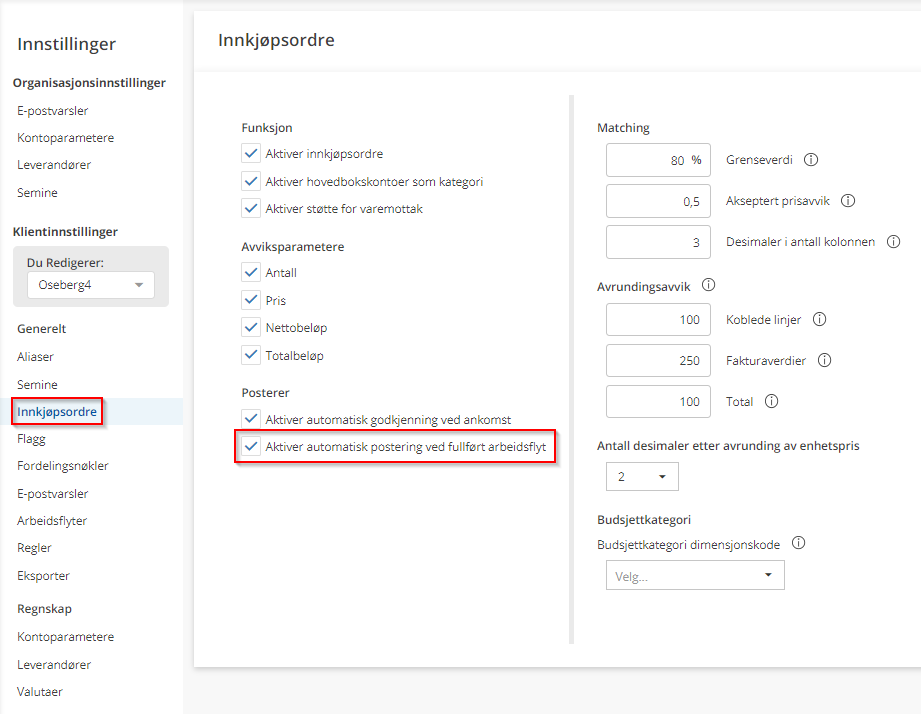The image size is (921, 714).
Task: Uncheck Aktiver støtte for varemottak
Action: (251, 209)
